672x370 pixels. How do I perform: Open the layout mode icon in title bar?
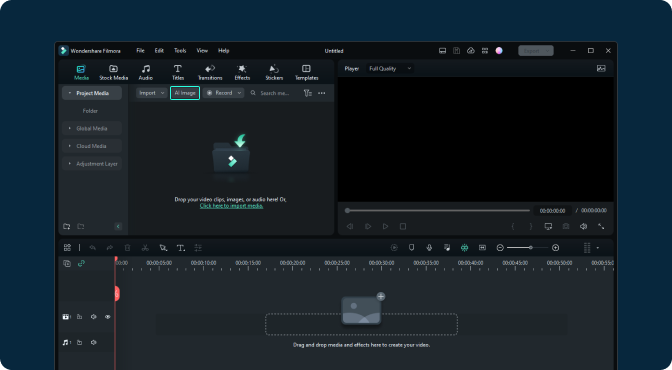tap(442, 51)
